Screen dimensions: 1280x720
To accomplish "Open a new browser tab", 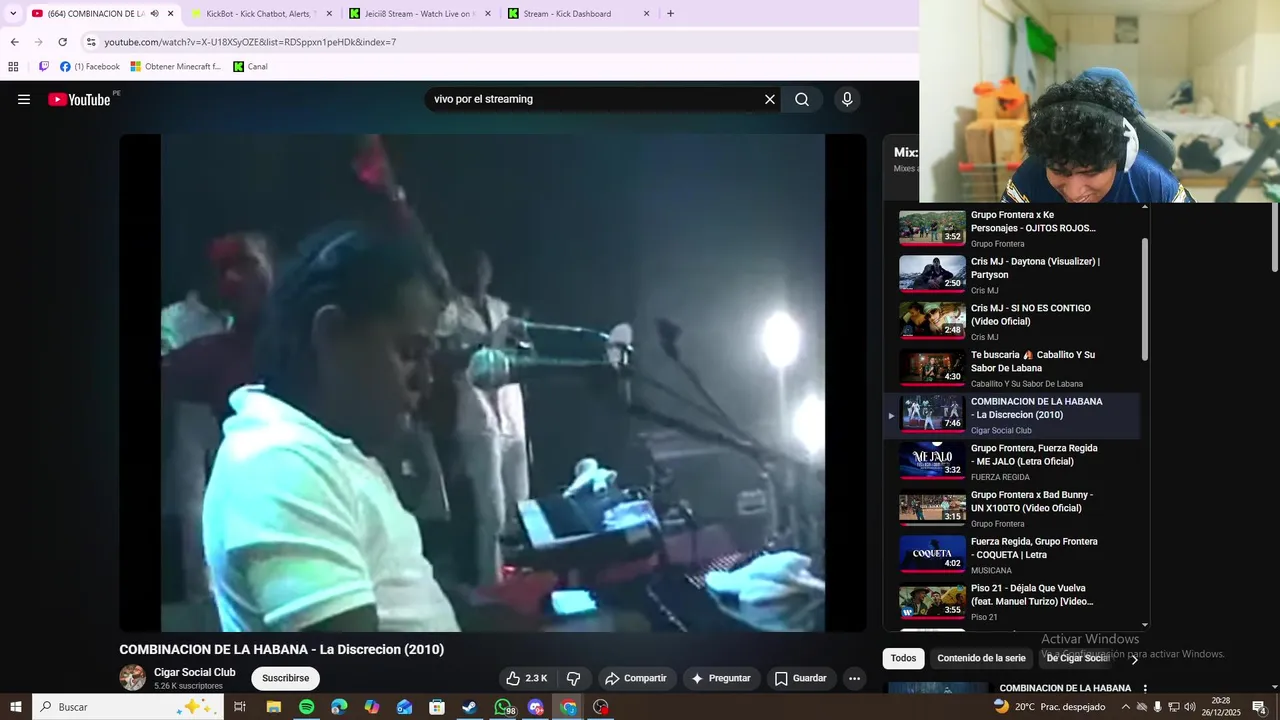I will pyautogui.click(x=670, y=14).
